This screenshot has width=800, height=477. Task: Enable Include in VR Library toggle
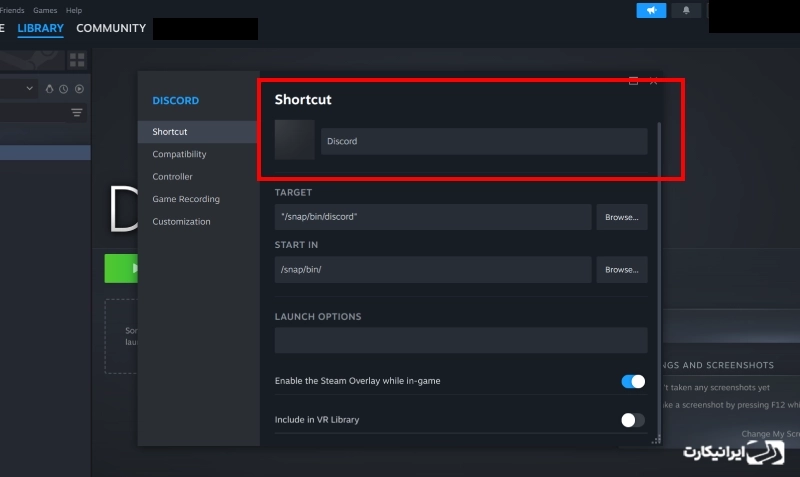coord(632,420)
